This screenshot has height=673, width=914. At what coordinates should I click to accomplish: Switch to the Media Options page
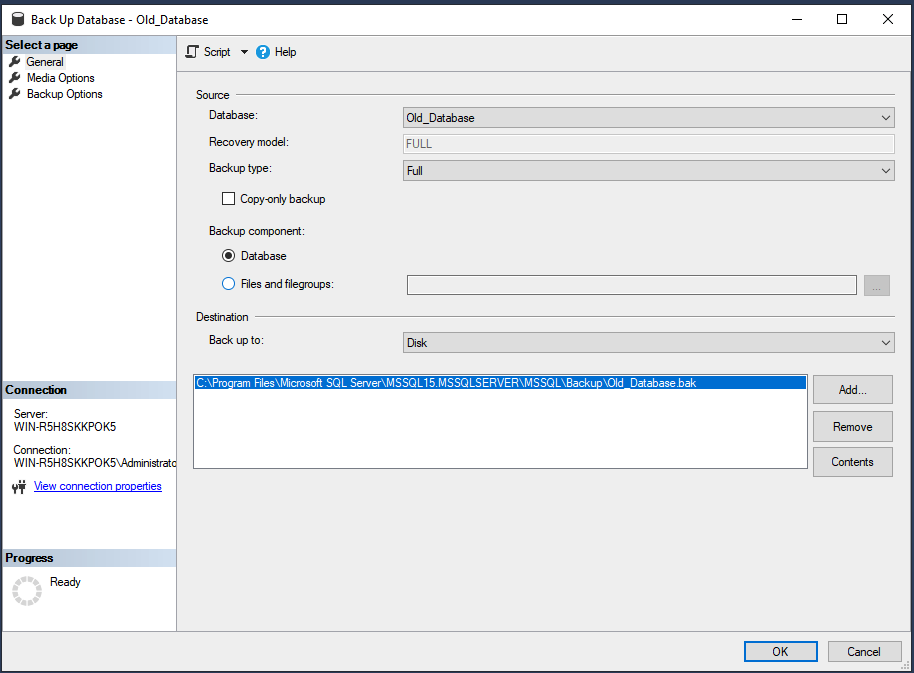[60, 77]
